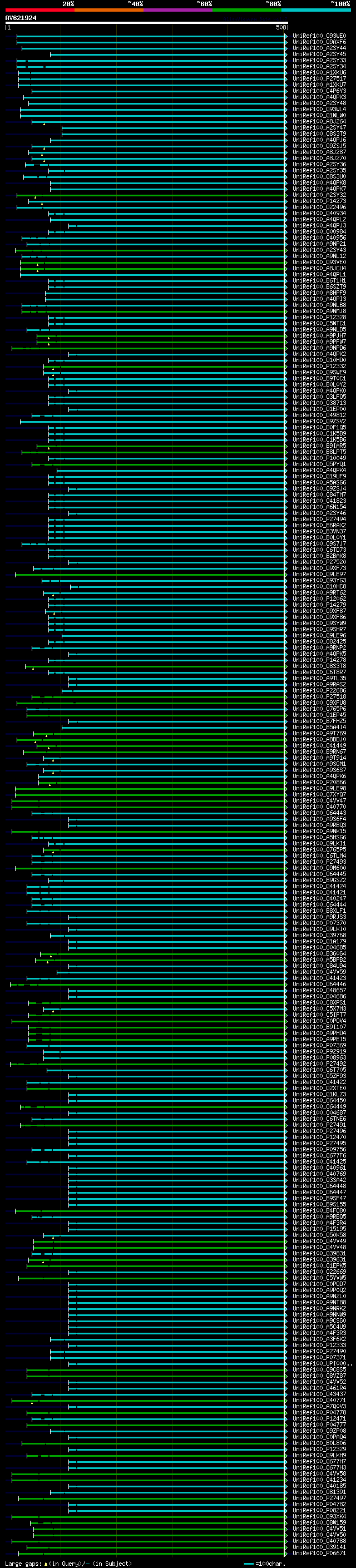
Task: Open hit UniRef100_Q00984
Action: (319, 231)
